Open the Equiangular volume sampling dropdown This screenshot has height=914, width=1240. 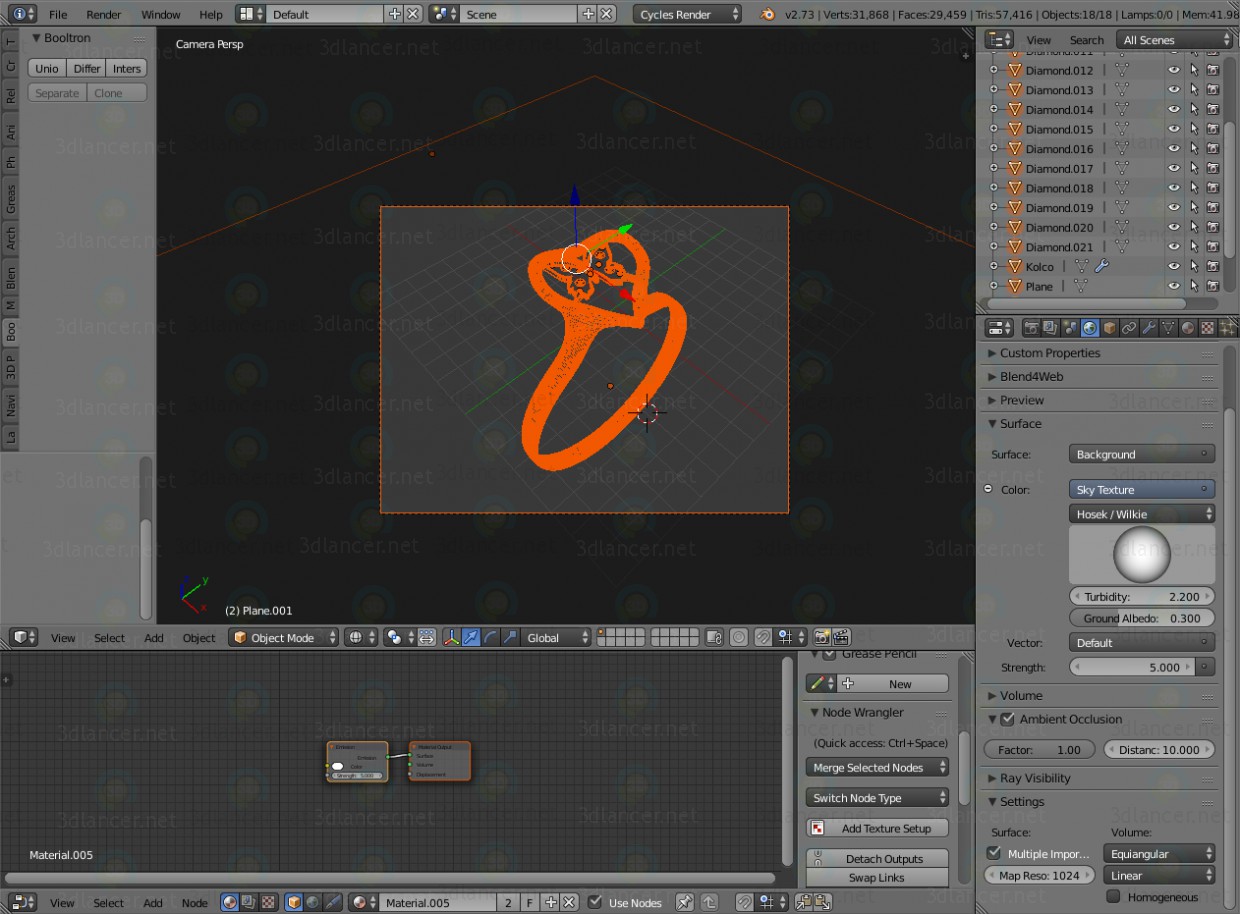coord(1160,854)
